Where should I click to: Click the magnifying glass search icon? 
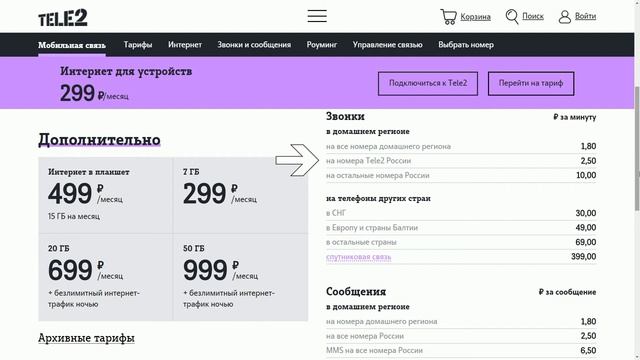coord(512,17)
